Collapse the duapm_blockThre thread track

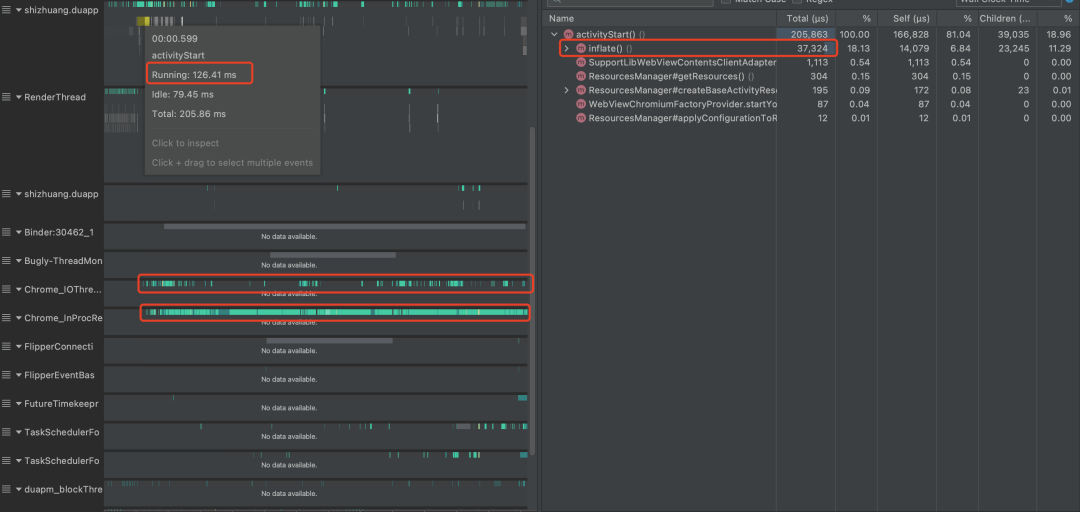pos(18,490)
